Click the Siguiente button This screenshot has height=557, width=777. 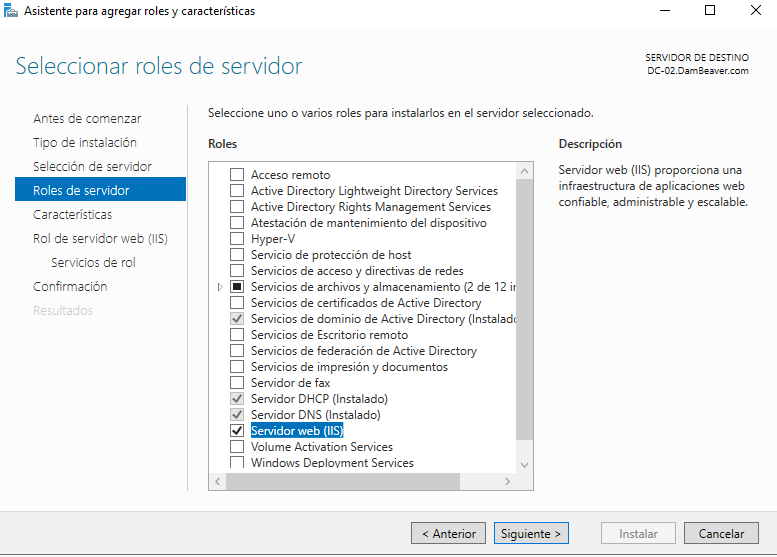[531, 533]
